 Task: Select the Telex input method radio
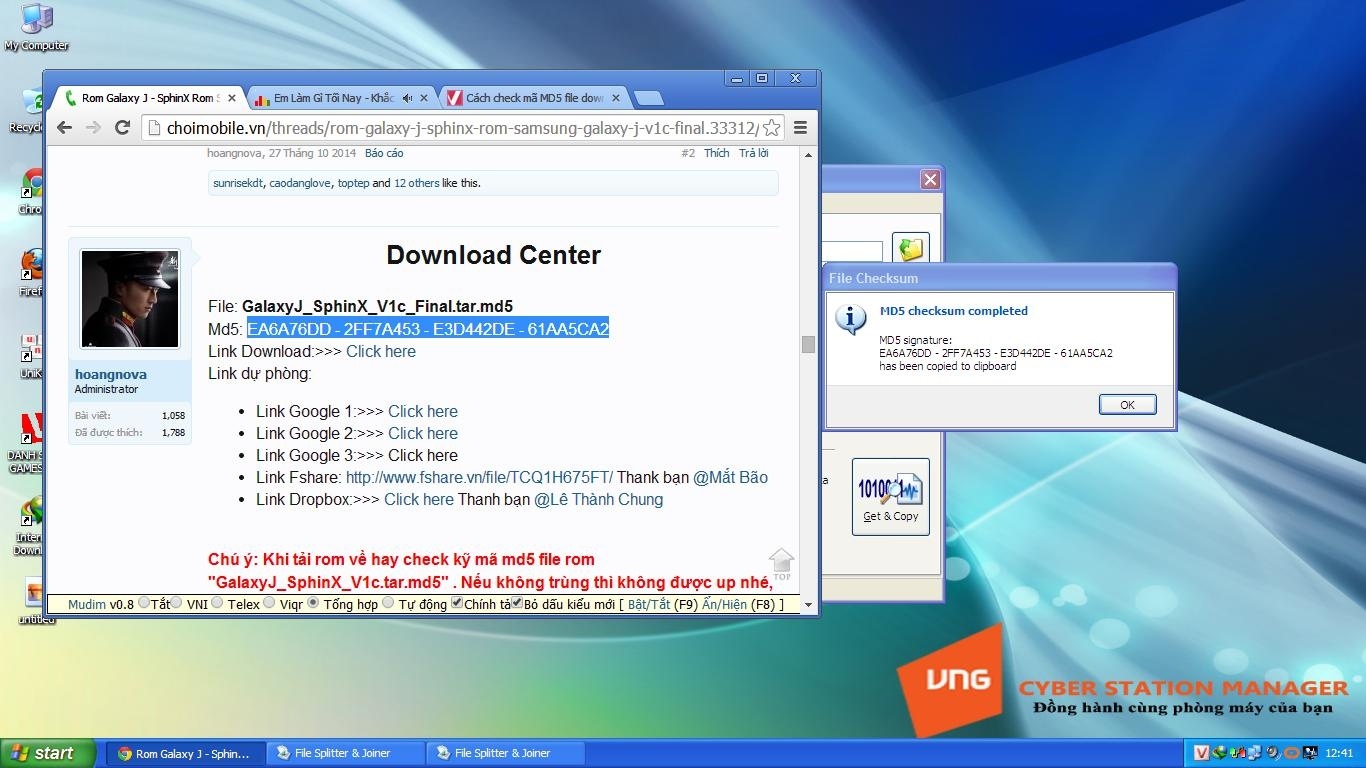click(x=216, y=603)
